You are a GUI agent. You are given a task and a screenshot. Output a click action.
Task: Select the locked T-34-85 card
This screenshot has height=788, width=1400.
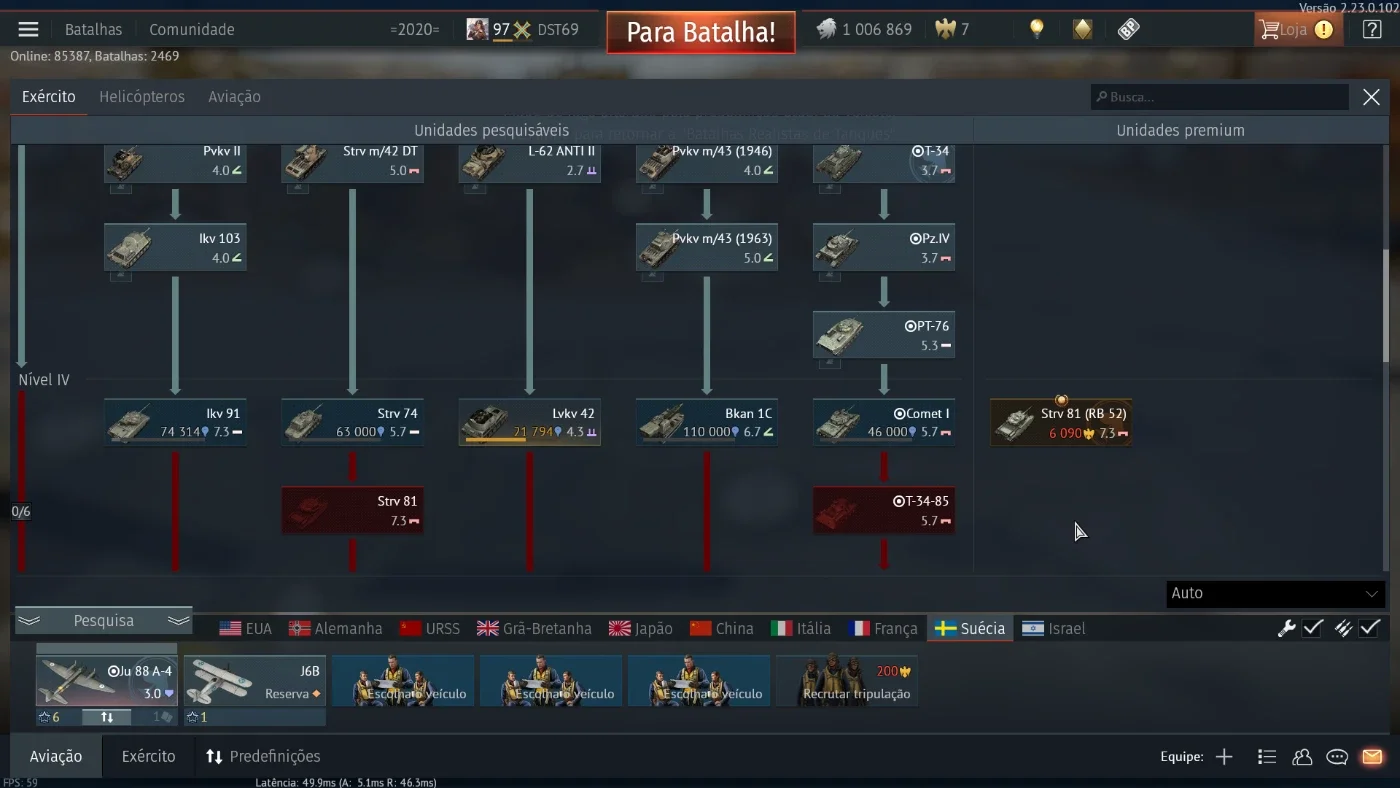click(x=884, y=510)
